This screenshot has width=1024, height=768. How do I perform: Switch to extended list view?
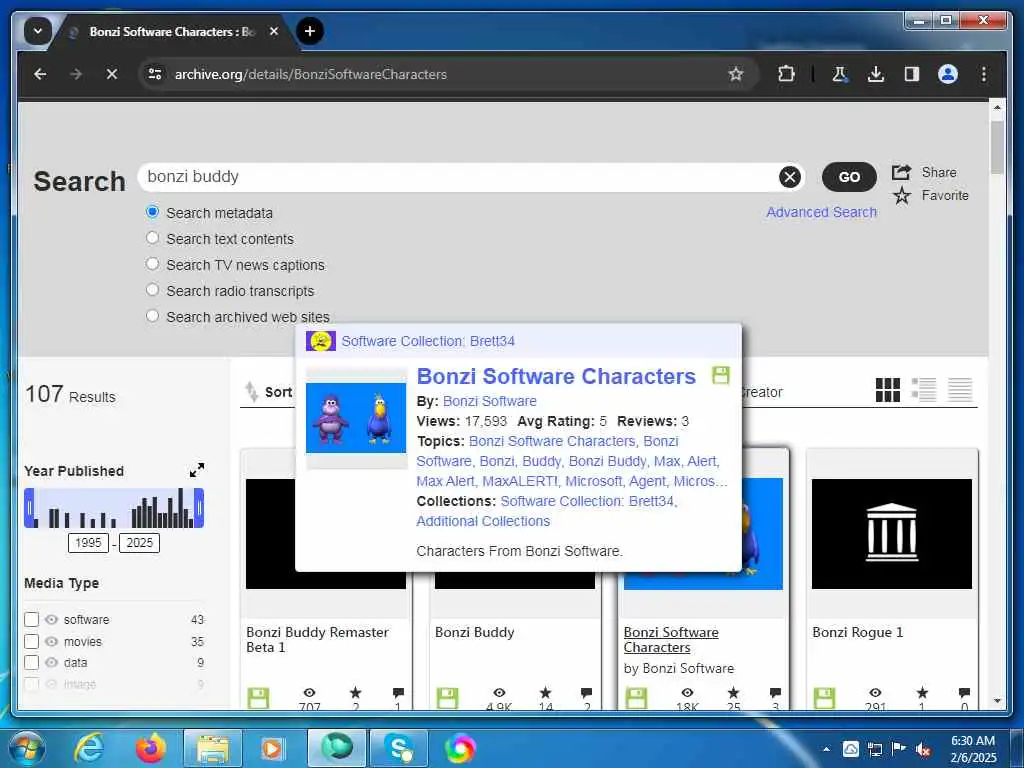[x=923, y=390]
